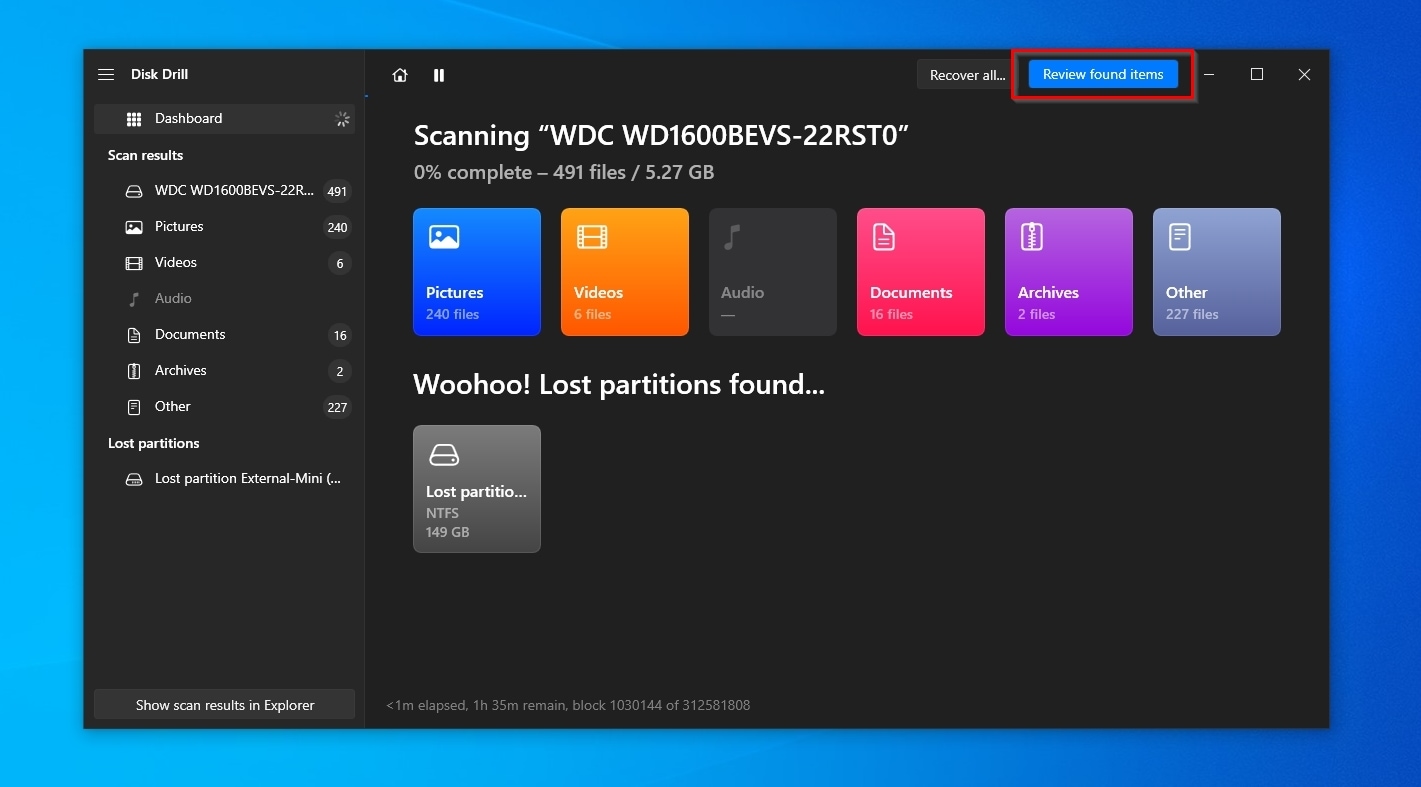Open Show scan results in Explorer
Screen dimensions: 1421x787
[x=224, y=704]
